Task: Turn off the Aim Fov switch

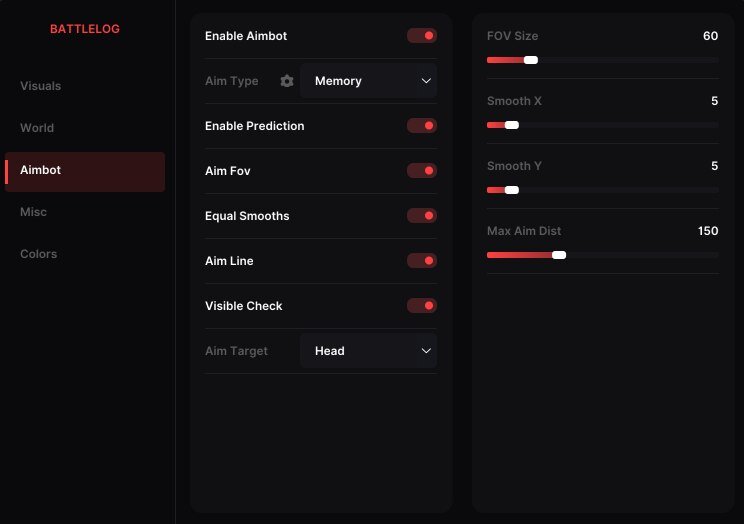Action: (x=422, y=171)
